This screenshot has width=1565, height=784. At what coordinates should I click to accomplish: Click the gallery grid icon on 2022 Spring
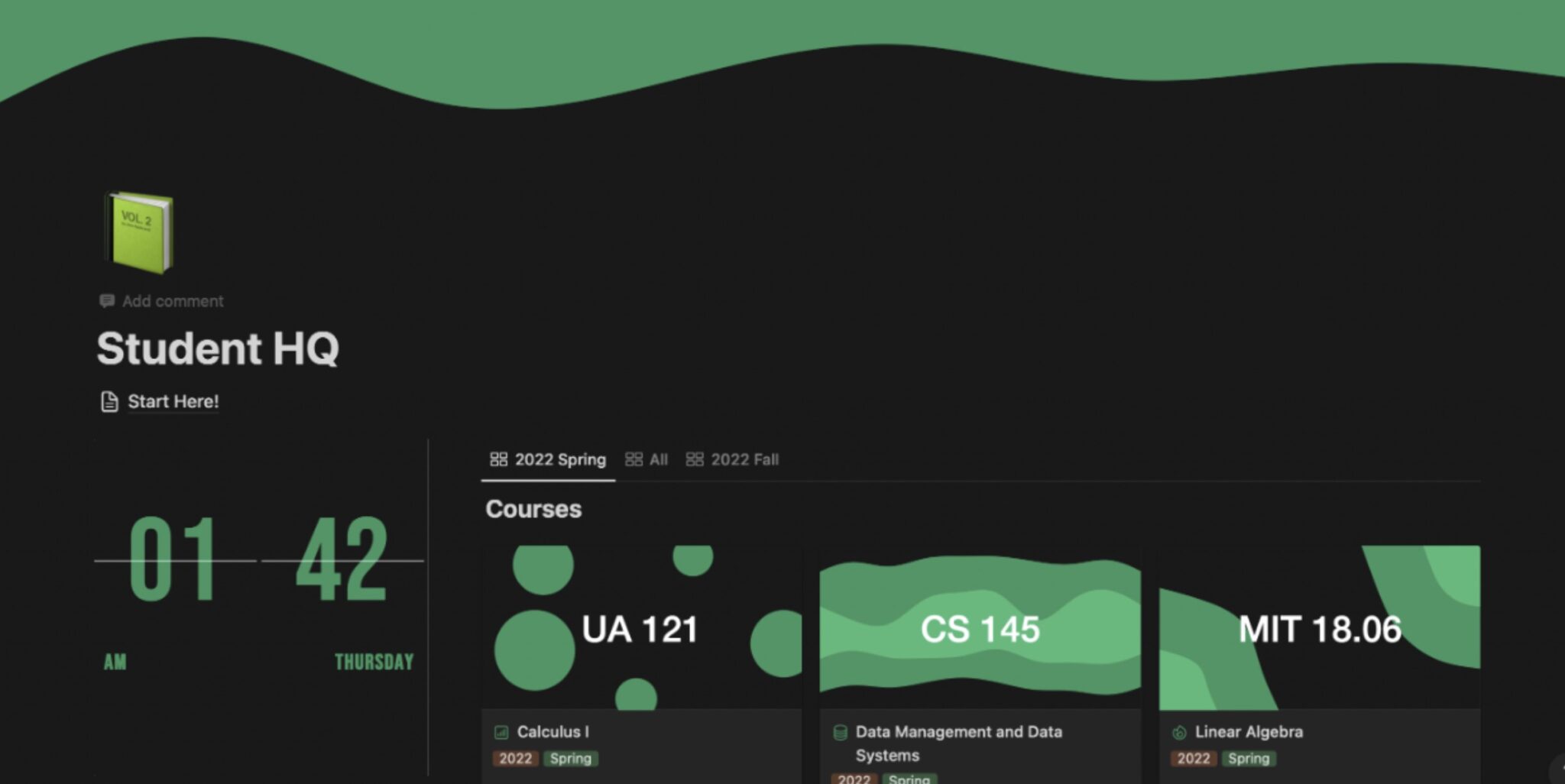(498, 459)
